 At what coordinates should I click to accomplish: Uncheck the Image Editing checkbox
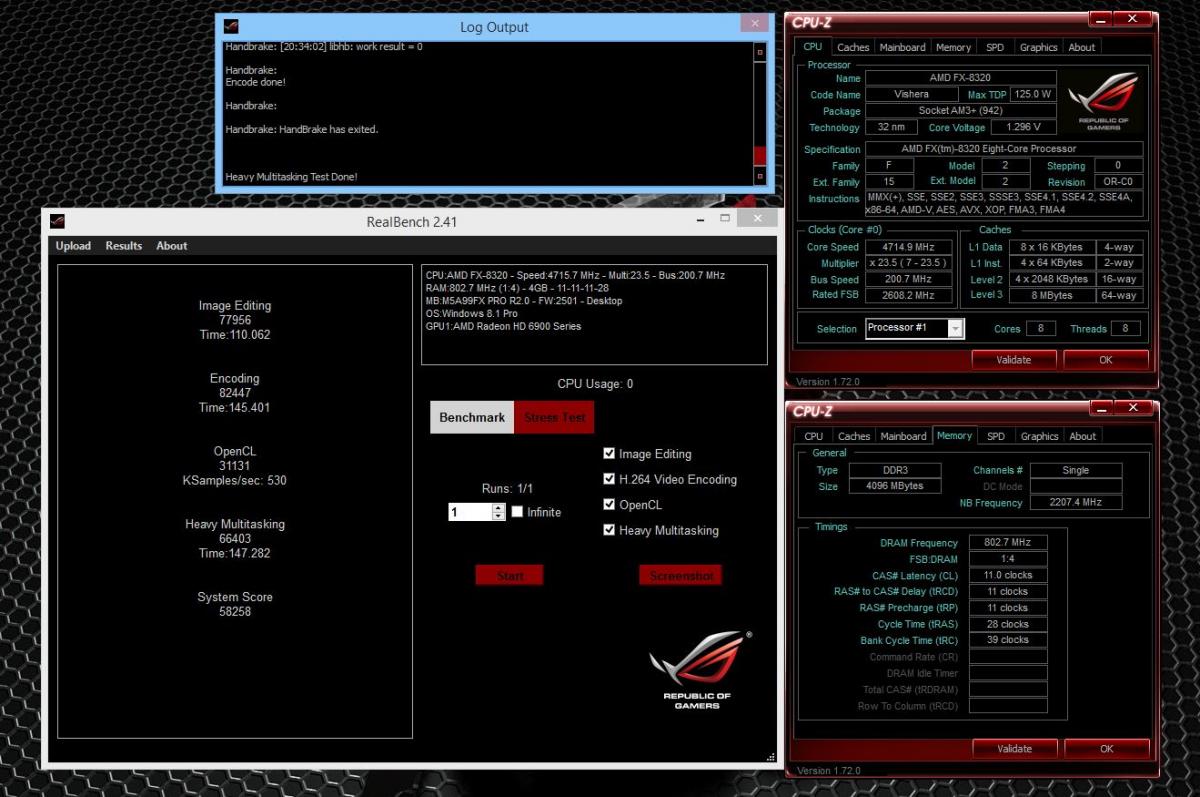(609, 453)
